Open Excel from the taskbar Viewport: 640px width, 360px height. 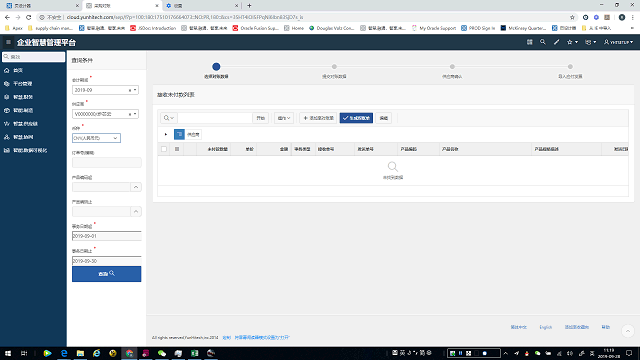click(x=194, y=353)
